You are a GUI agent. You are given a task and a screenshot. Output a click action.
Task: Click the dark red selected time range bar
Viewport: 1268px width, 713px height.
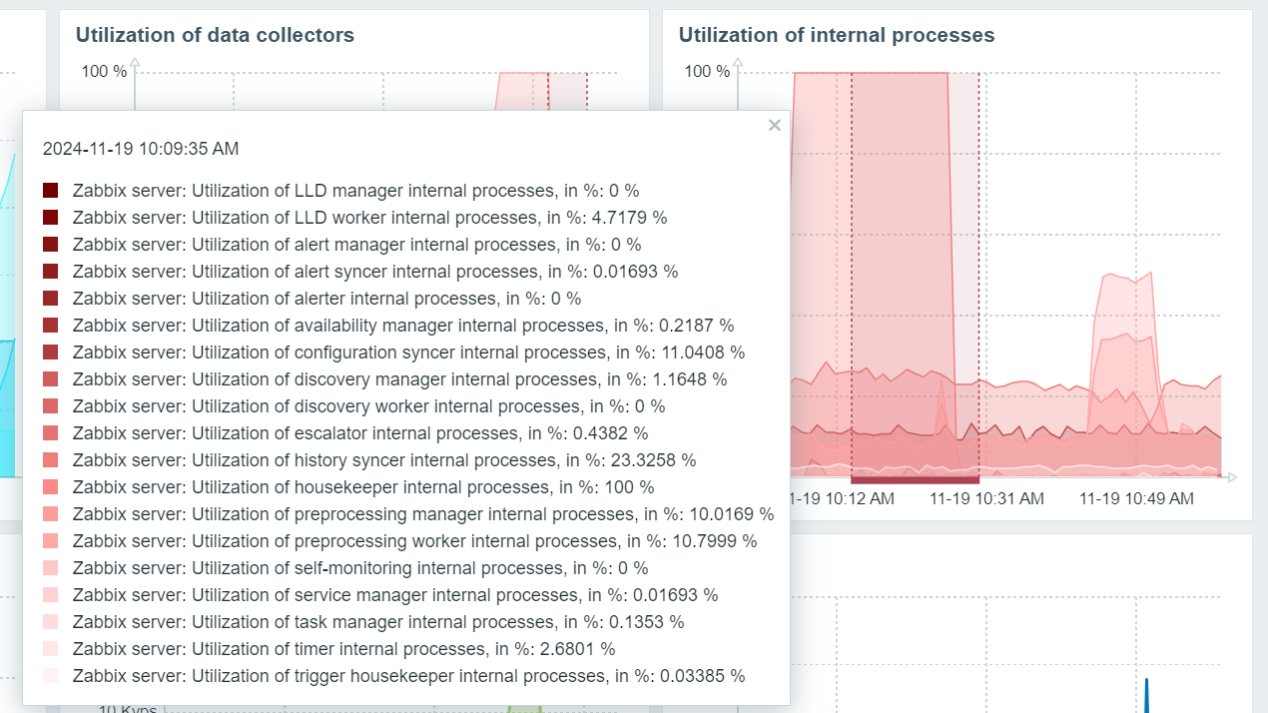(x=915, y=480)
